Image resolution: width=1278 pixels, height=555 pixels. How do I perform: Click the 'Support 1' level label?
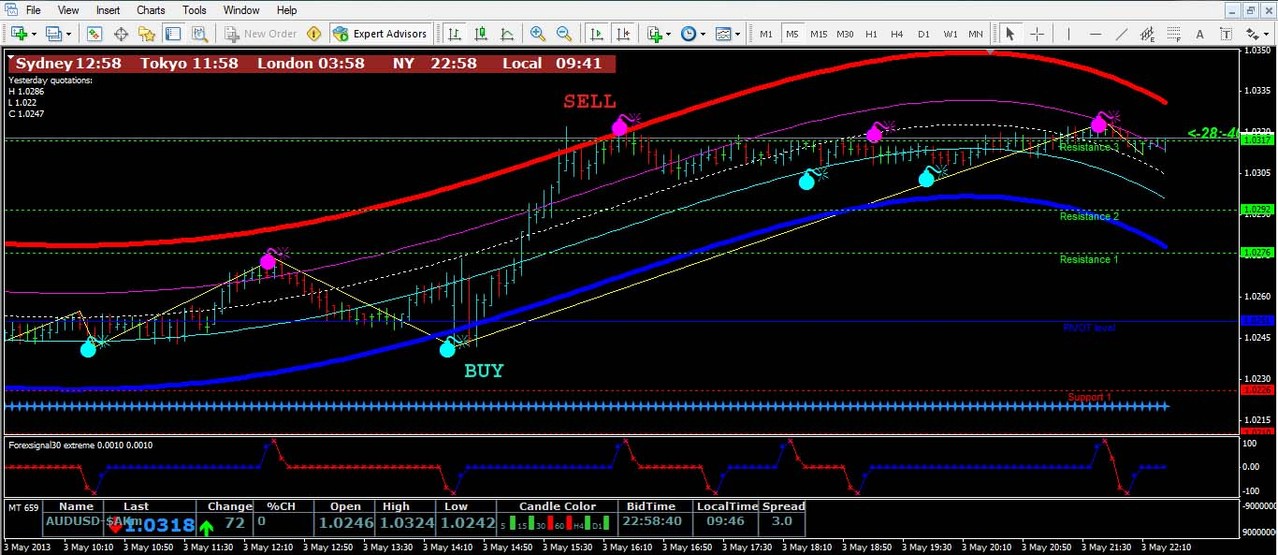pyautogui.click(x=1089, y=397)
